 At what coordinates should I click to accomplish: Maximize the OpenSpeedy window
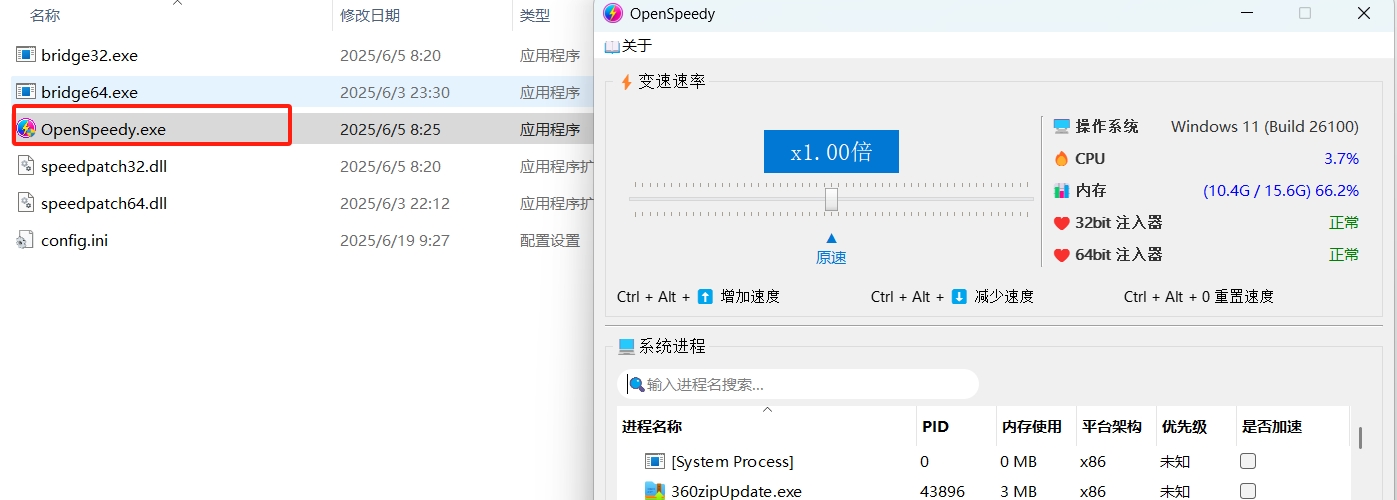click(1304, 13)
